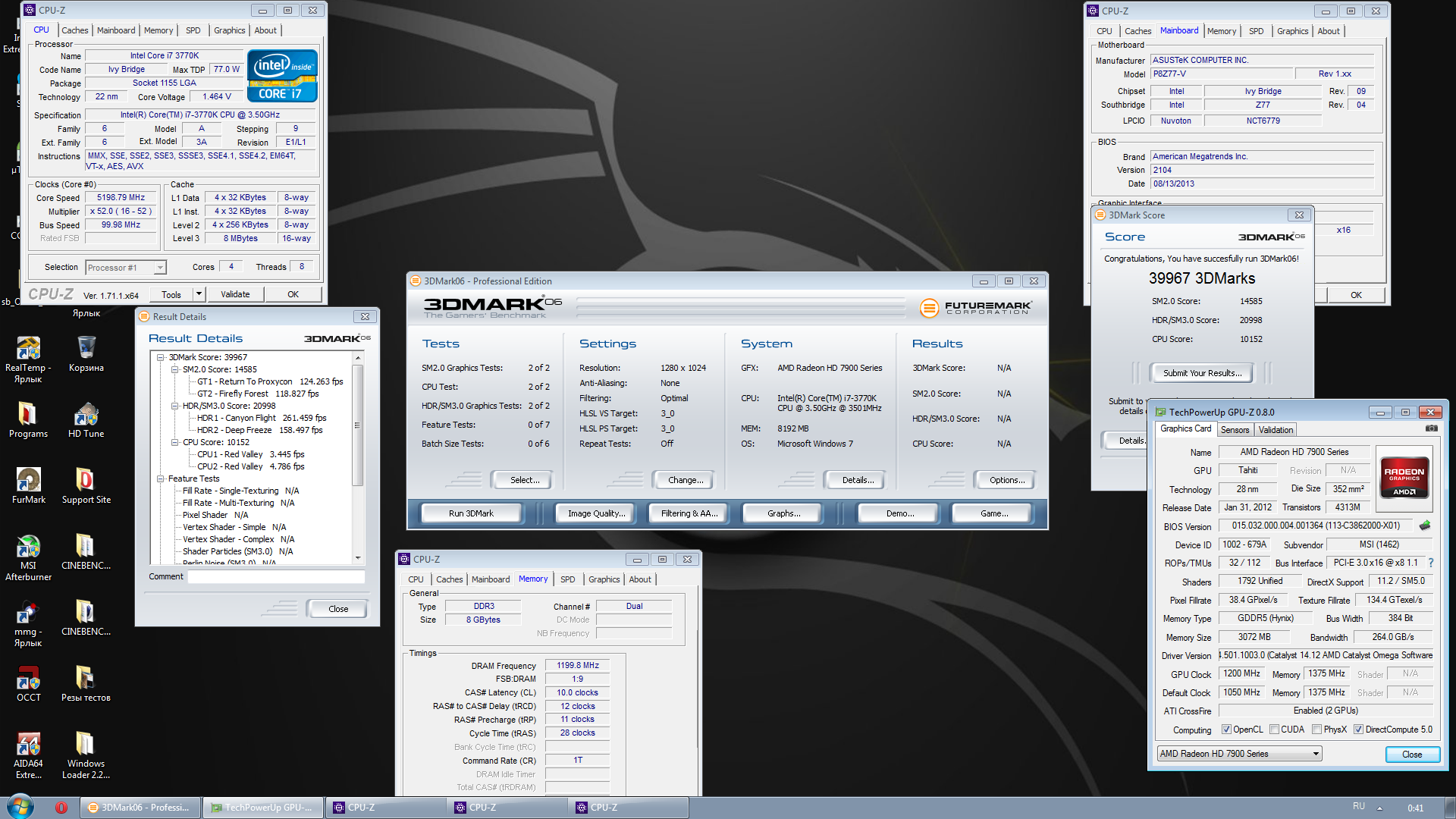This screenshot has width=1456, height=819.
Task: Click the Futuremark Corporation logo
Action: (x=975, y=307)
